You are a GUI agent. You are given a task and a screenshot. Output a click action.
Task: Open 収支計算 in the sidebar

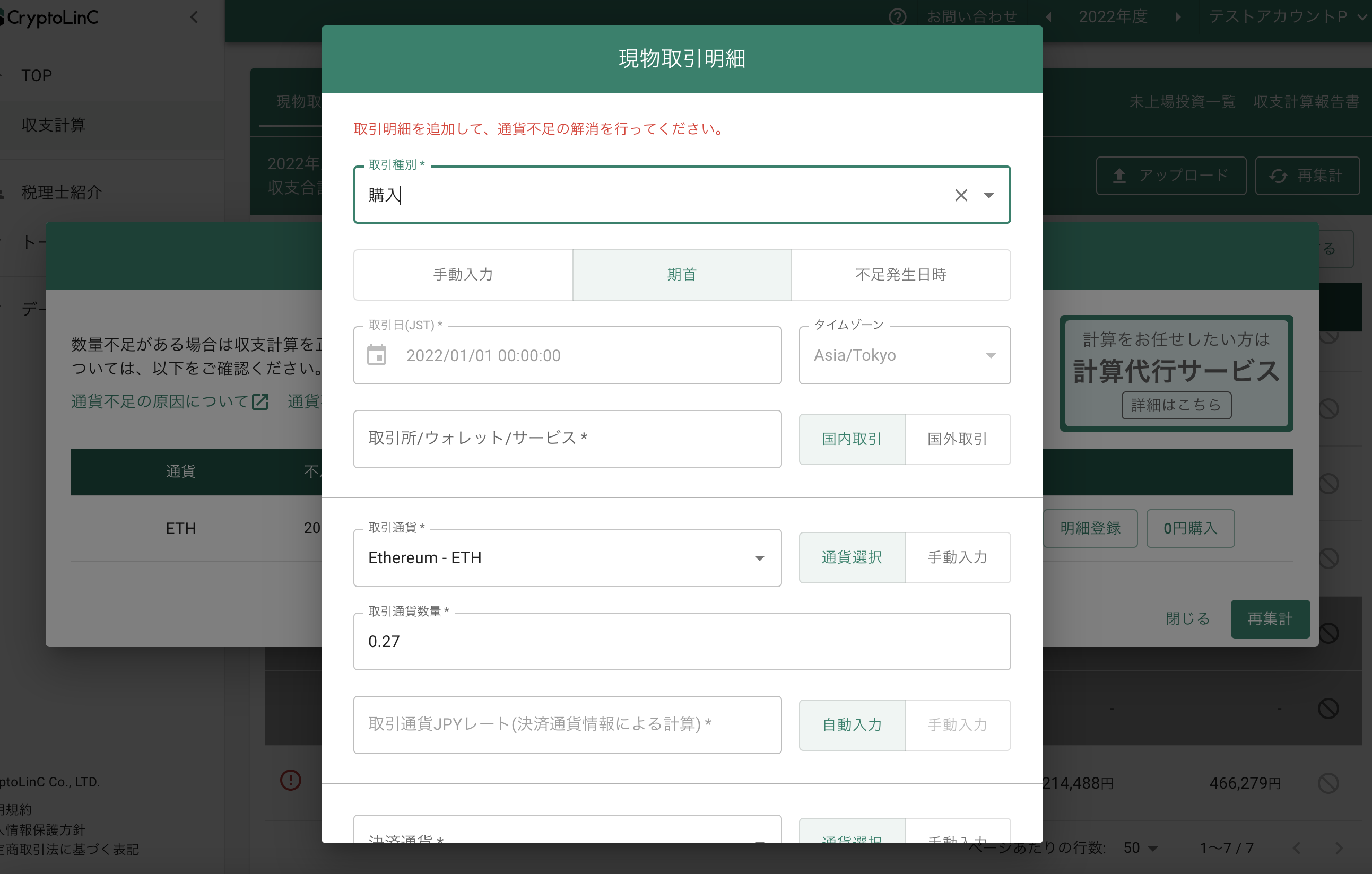(54, 125)
